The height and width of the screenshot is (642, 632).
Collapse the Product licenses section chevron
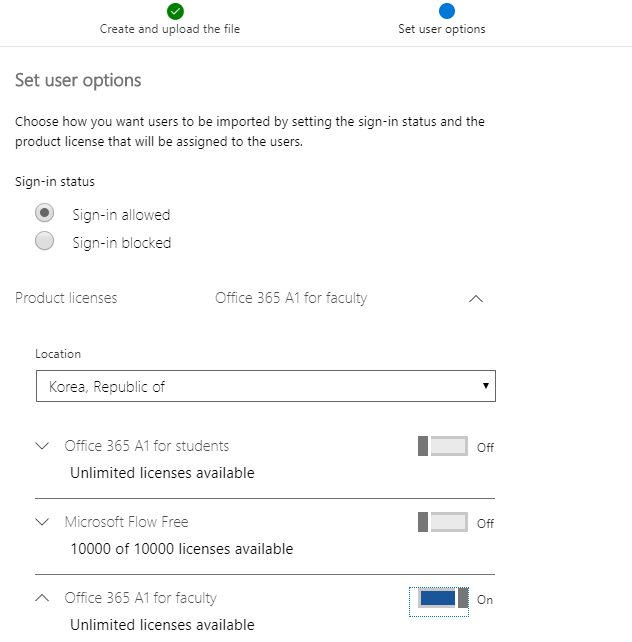coord(476,298)
